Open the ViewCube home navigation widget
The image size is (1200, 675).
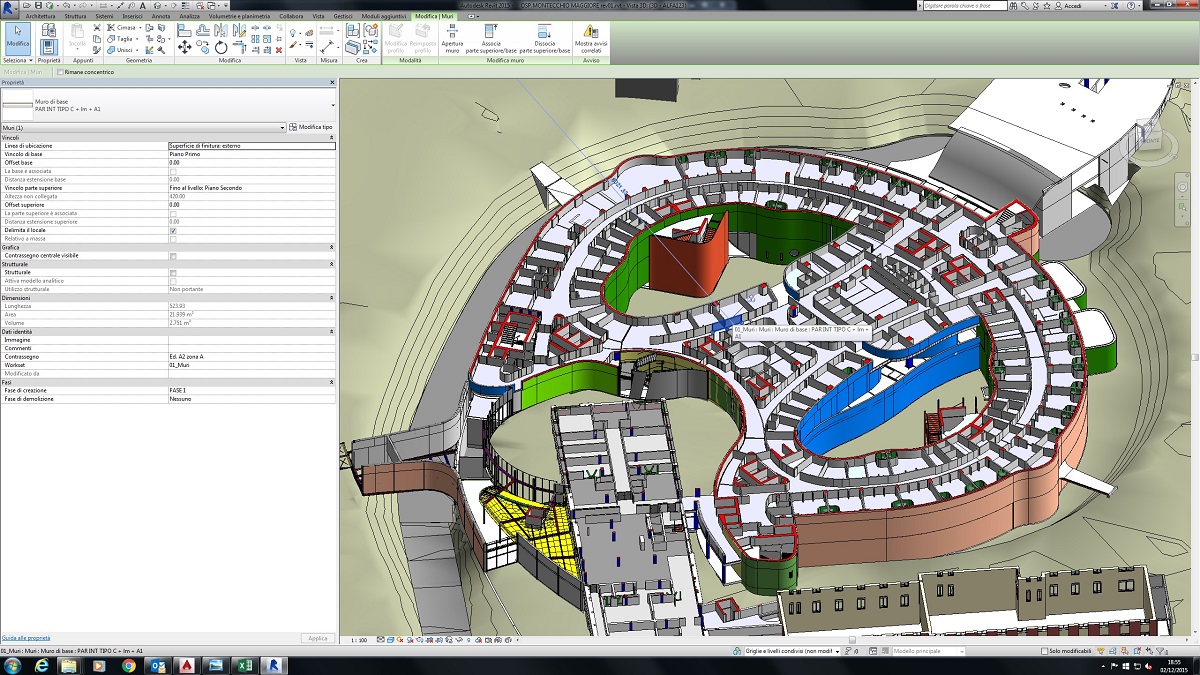click(1150, 141)
